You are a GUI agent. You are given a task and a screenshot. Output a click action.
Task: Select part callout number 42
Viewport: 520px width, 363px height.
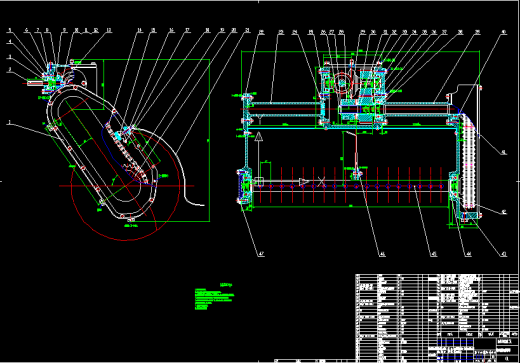pyautogui.click(x=504, y=212)
